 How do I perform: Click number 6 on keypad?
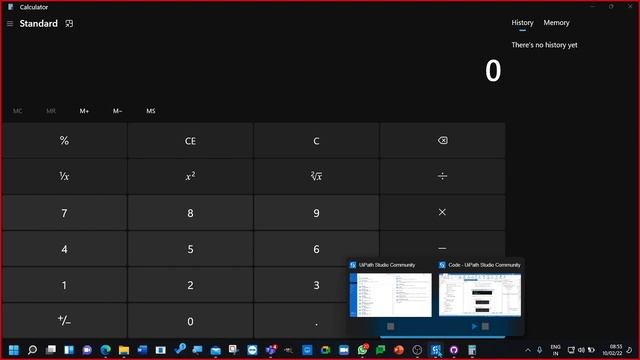[x=316, y=249]
